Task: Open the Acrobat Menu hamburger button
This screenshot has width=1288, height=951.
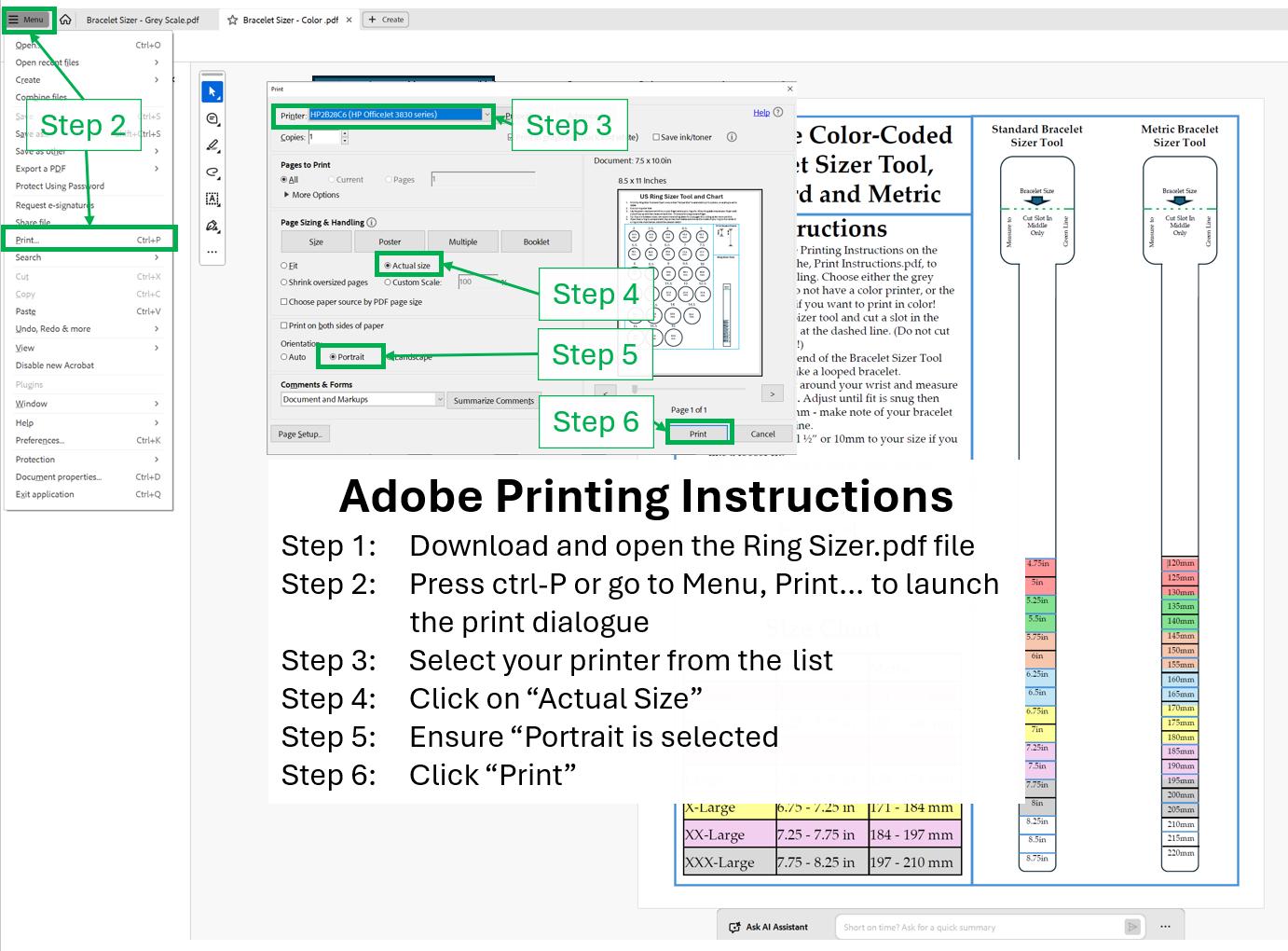Action: [x=27, y=20]
